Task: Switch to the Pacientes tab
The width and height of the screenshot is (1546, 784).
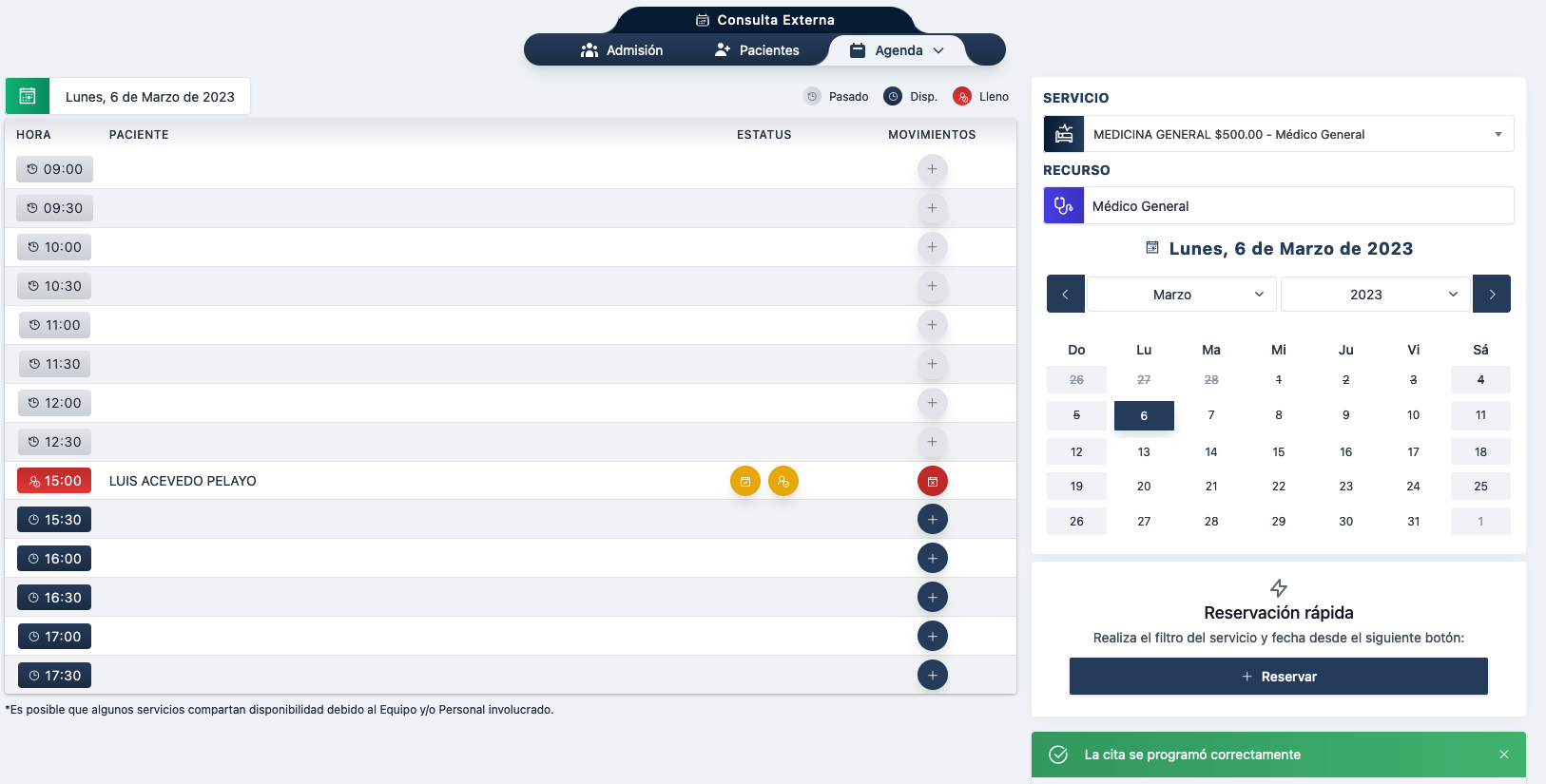Action: (757, 50)
